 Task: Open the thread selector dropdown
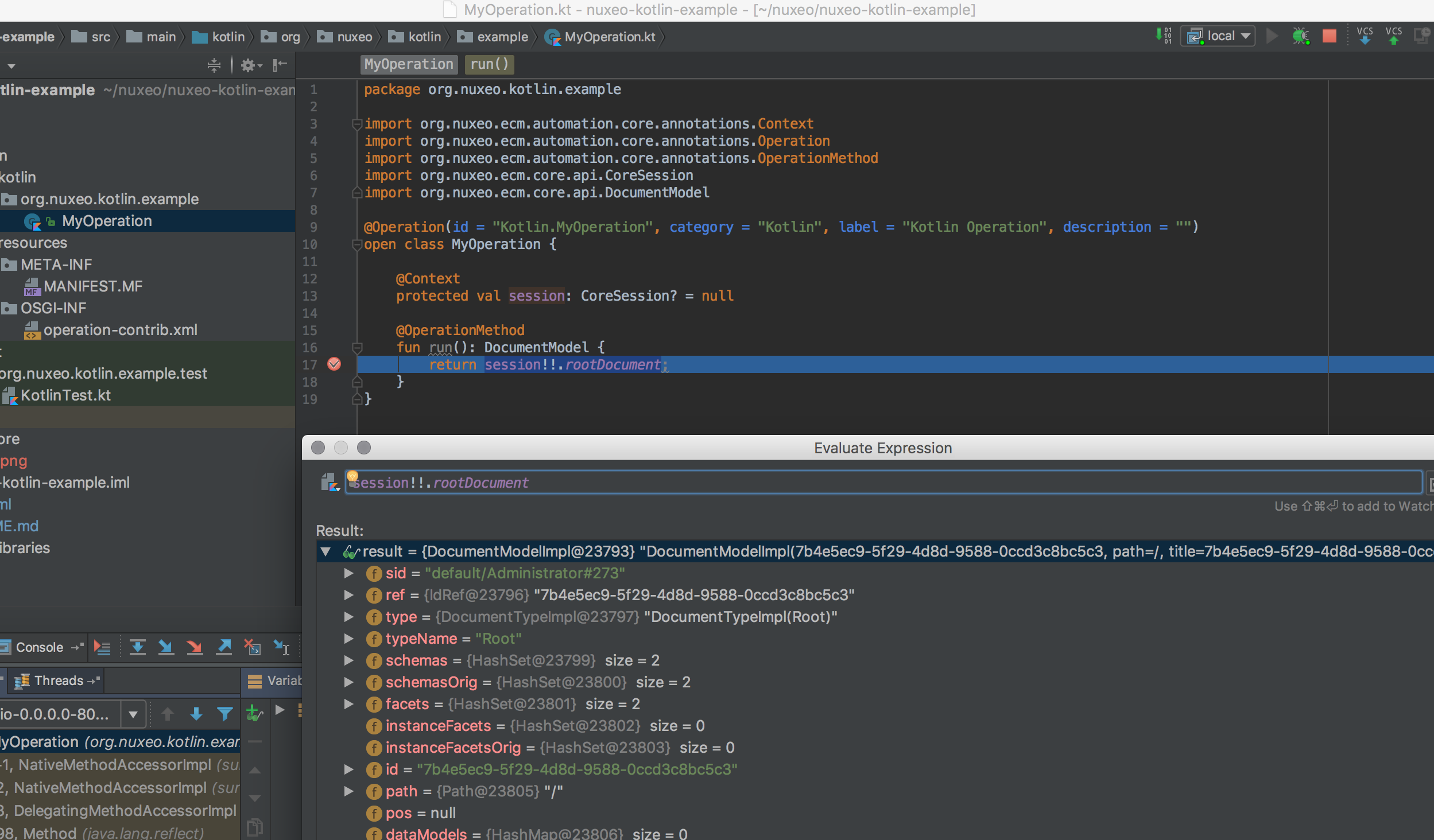[x=133, y=714]
